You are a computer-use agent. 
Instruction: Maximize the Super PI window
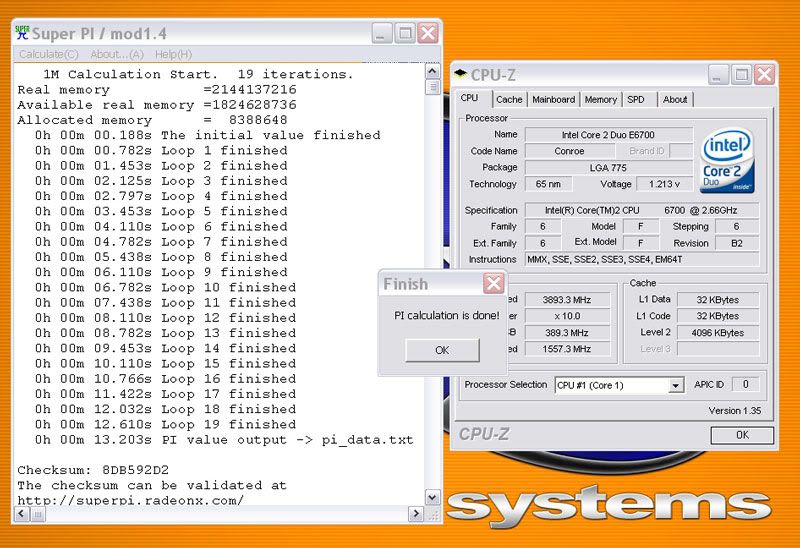[405, 33]
